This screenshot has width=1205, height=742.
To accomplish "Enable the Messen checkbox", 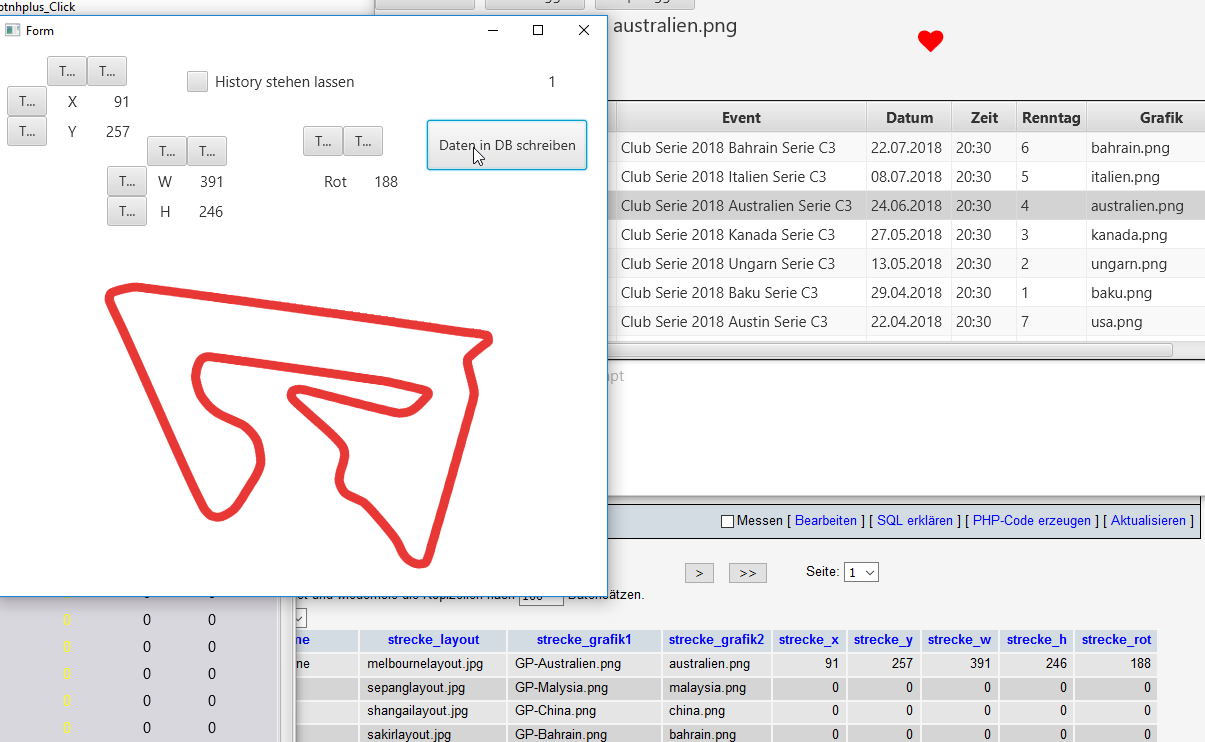I will tap(727, 521).
